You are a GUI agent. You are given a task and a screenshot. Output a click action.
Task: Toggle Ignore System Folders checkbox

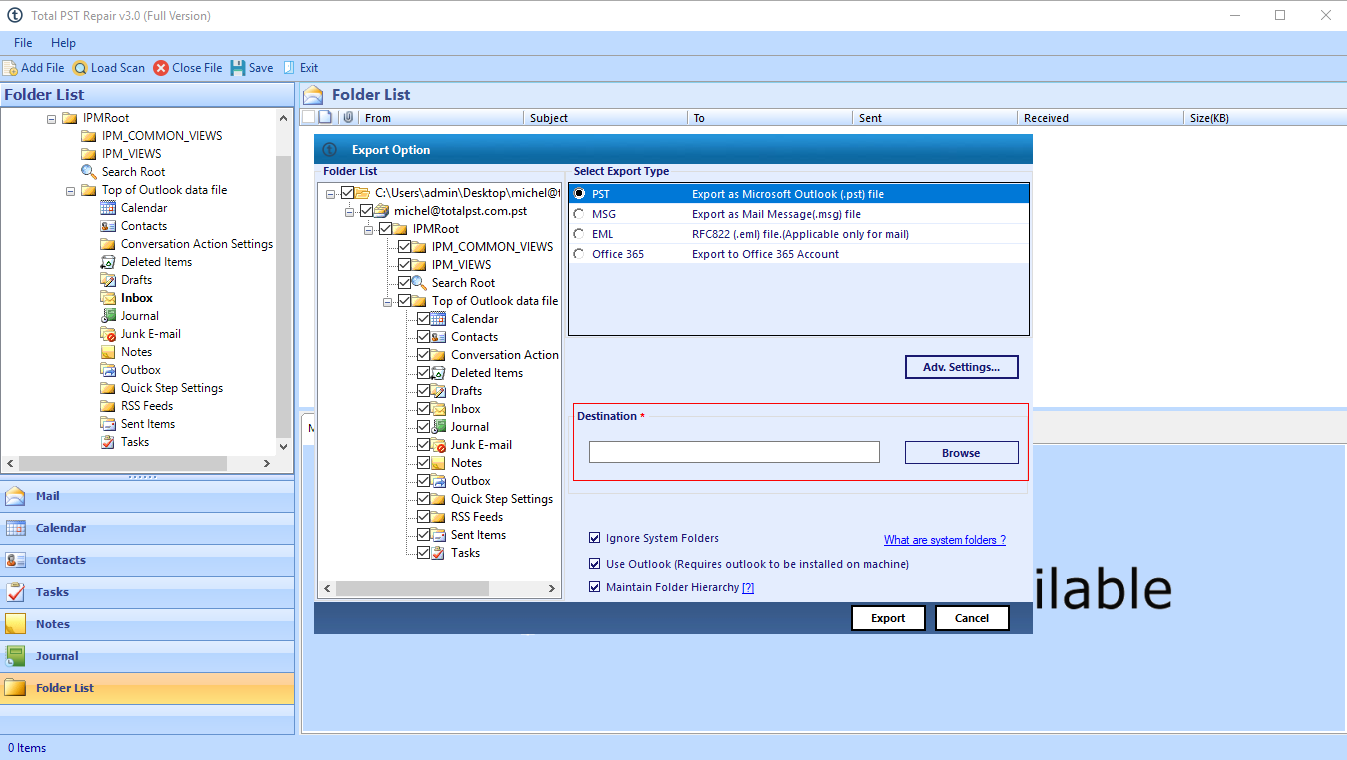click(x=596, y=538)
